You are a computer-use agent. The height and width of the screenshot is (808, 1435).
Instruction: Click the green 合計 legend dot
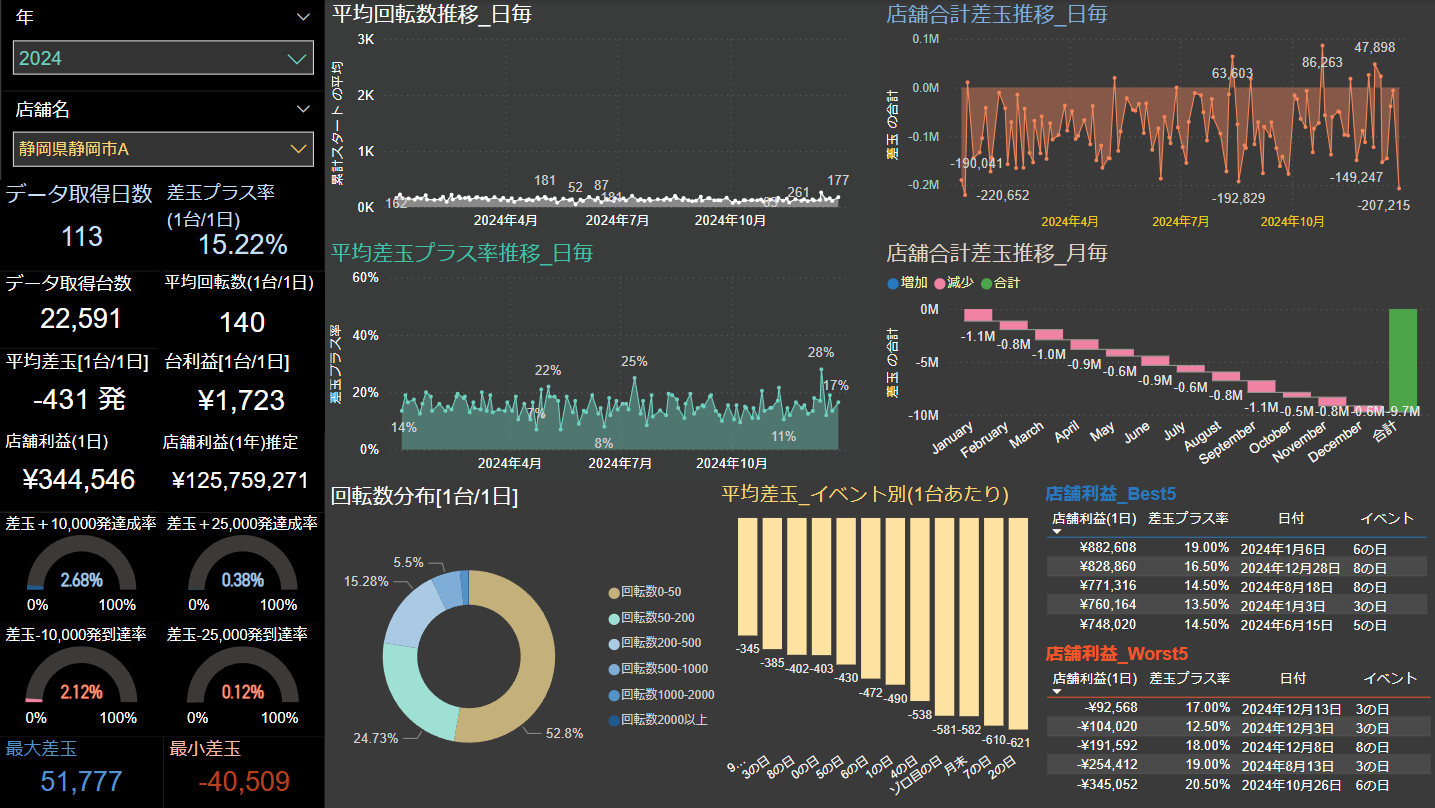(986, 283)
